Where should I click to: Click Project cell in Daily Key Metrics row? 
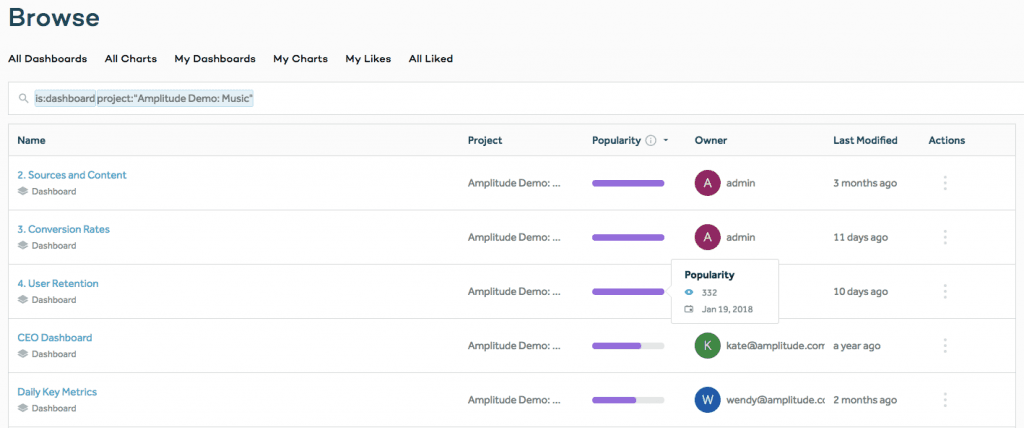click(514, 400)
